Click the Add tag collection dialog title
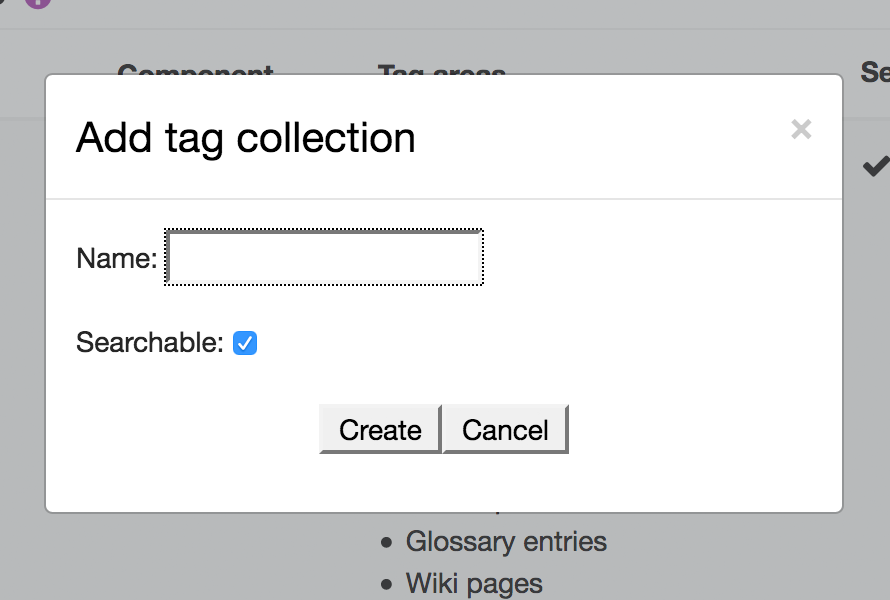890x600 pixels. click(246, 137)
